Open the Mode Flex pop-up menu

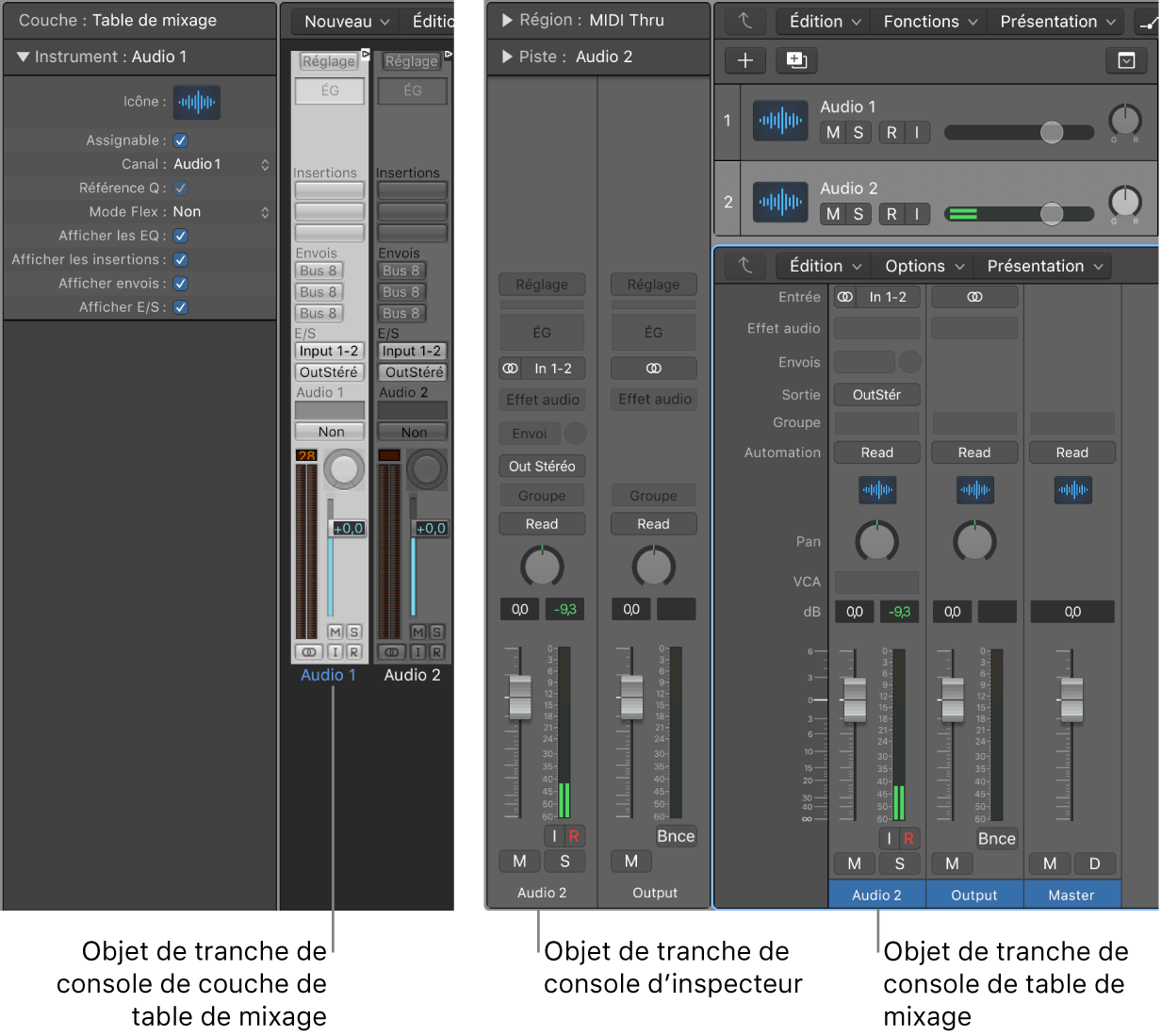221,212
